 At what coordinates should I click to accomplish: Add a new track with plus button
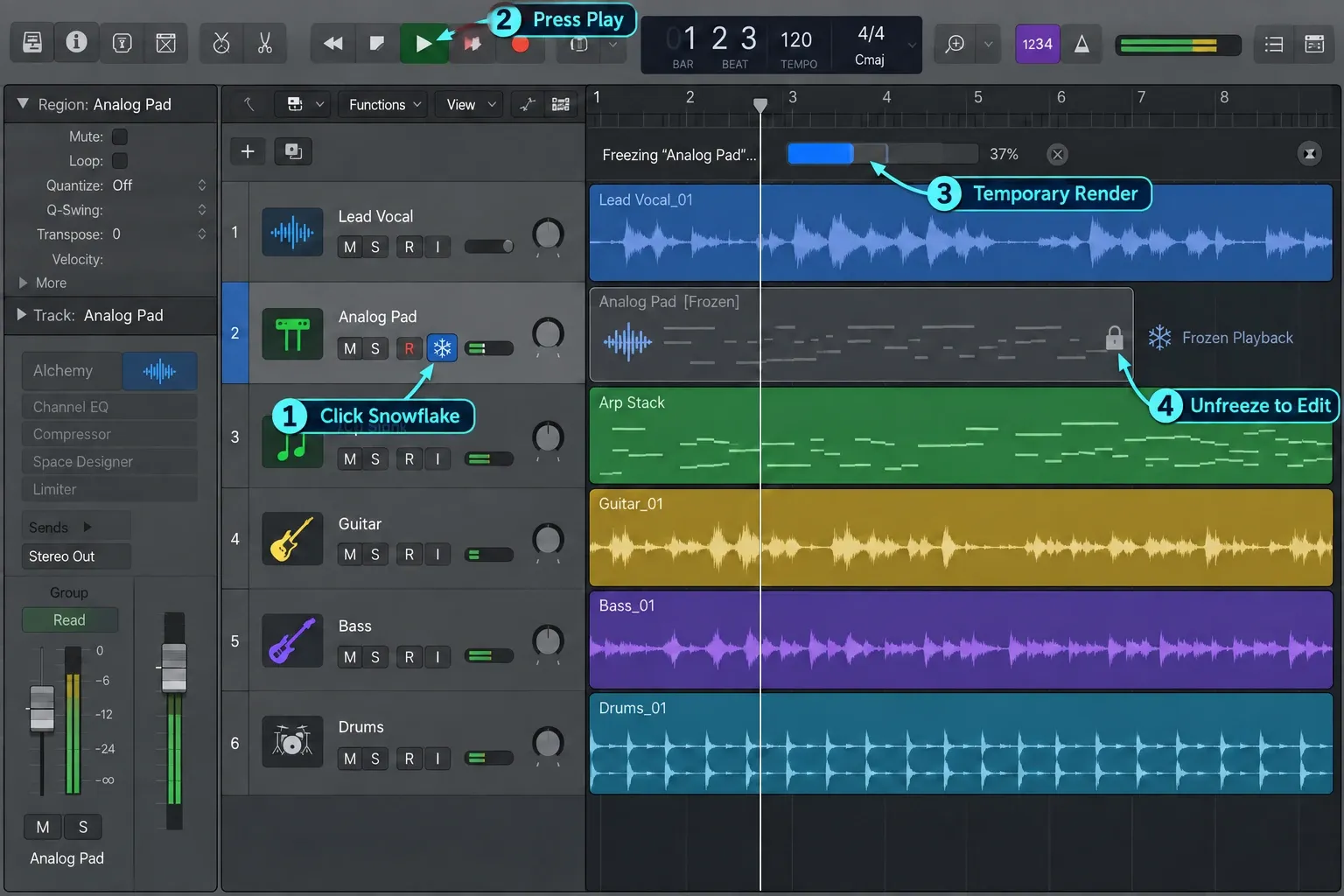pyautogui.click(x=248, y=151)
